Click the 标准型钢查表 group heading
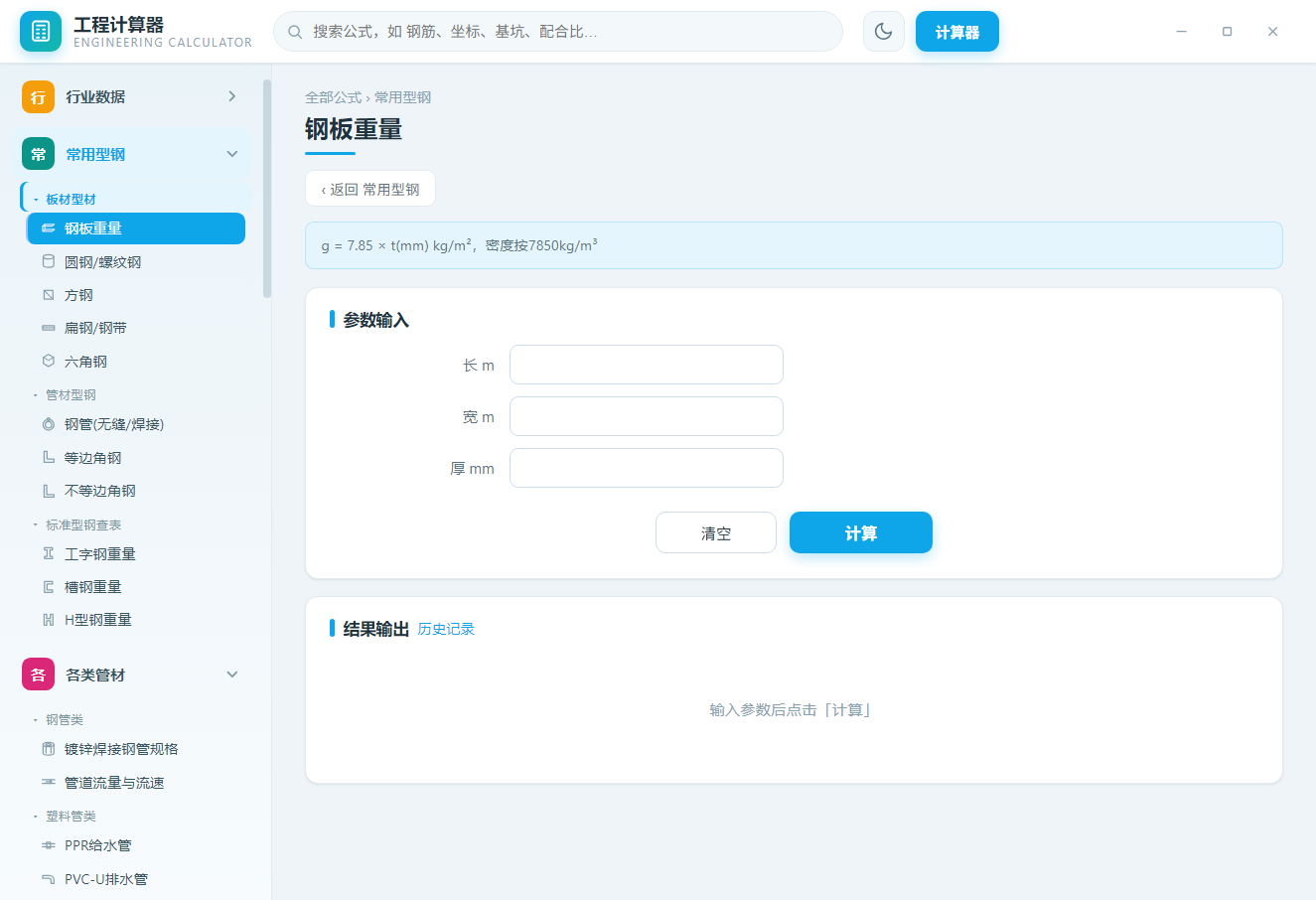1316x900 pixels. pyautogui.click(x=83, y=525)
